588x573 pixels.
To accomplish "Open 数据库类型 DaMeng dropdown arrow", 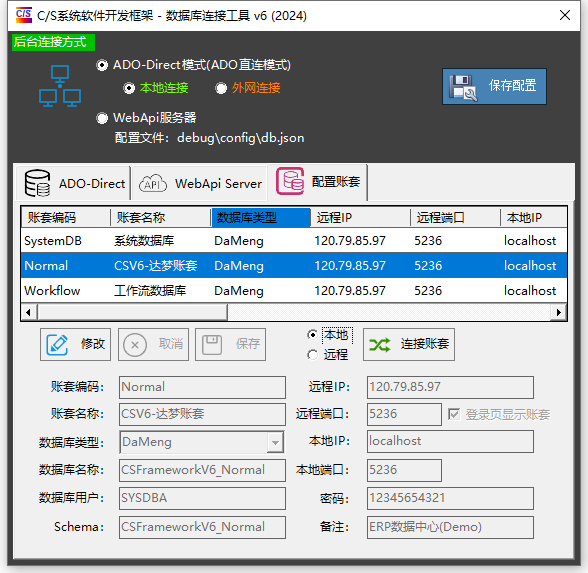I will click(x=275, y=442).
